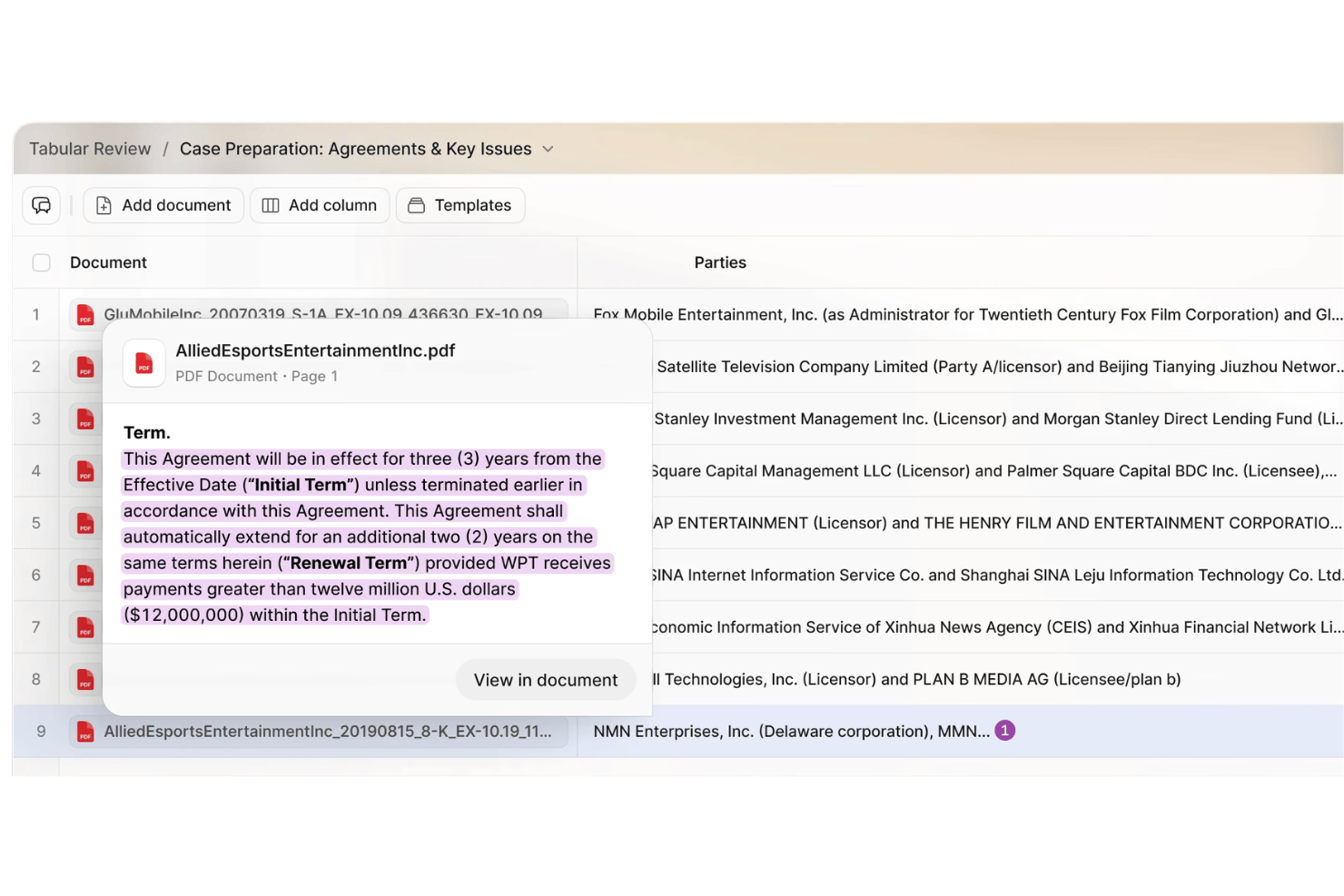1344x896 pixels.
Task: Open the purple citation badge numbered 1
Action: coord(1004,731)
